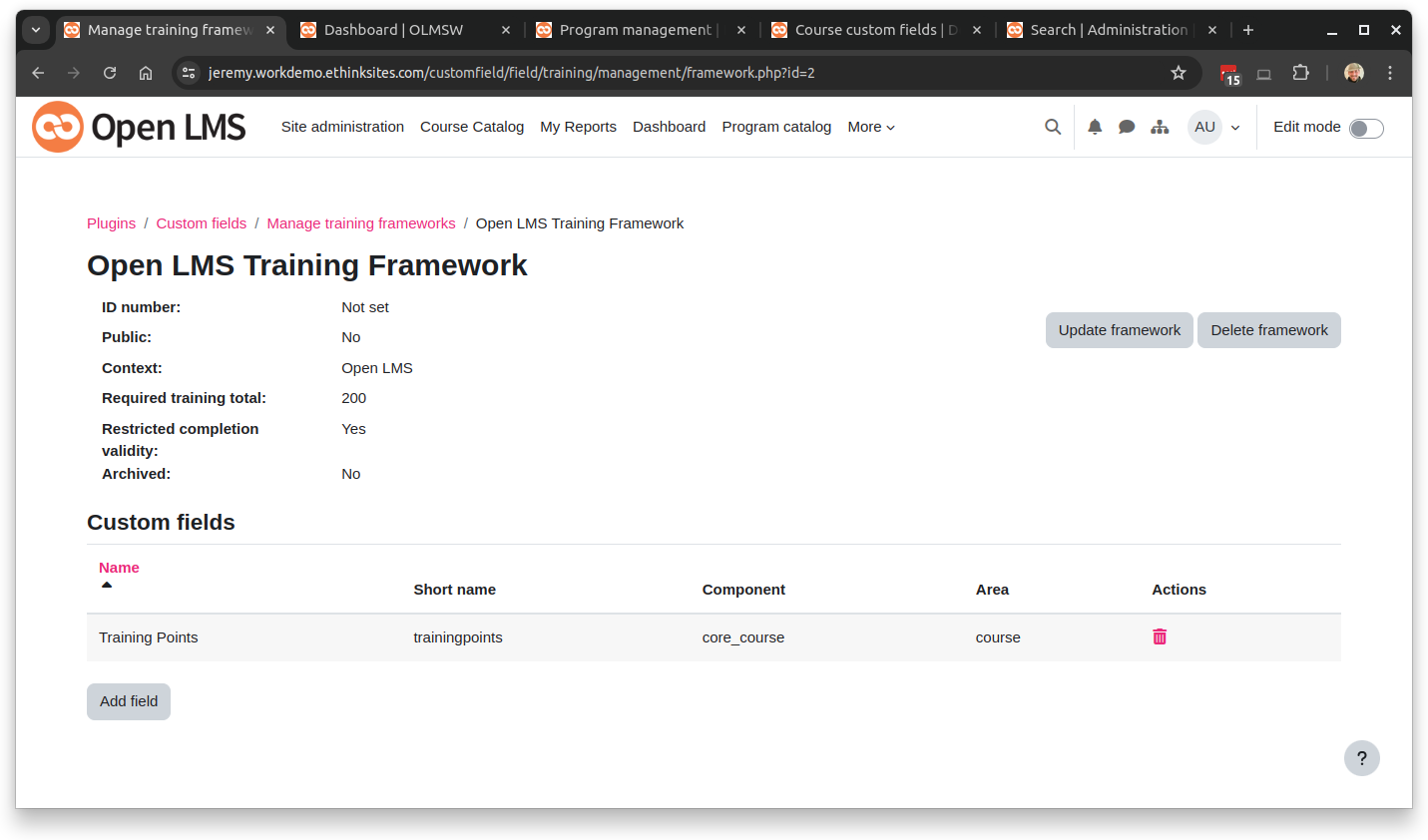Open the user menu chevron next to AU
The width and height of the screenshot is (1428, 840).
(1235, 128)
